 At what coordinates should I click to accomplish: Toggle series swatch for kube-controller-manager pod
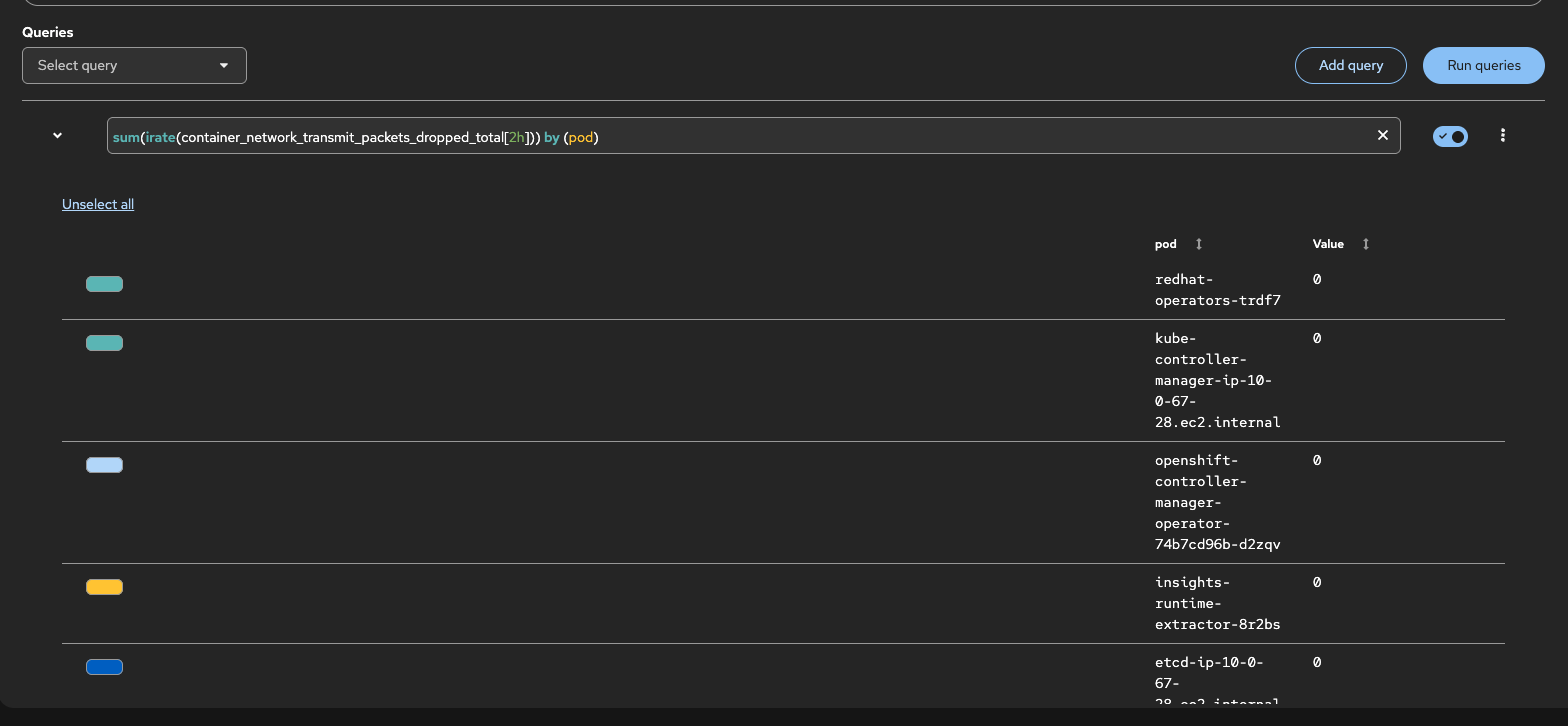pos(104,343)
